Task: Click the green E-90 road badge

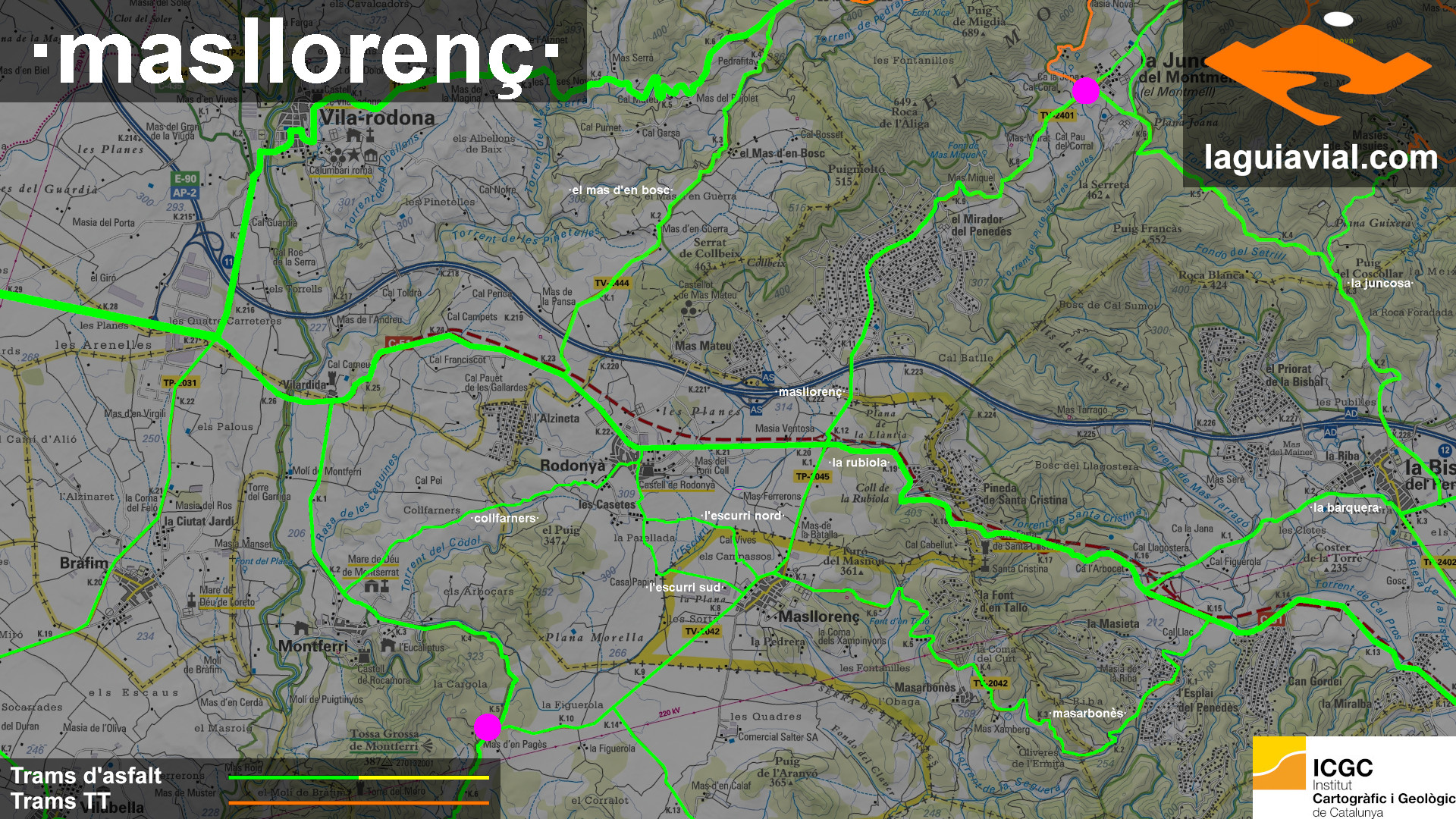Action: [185, 179]
